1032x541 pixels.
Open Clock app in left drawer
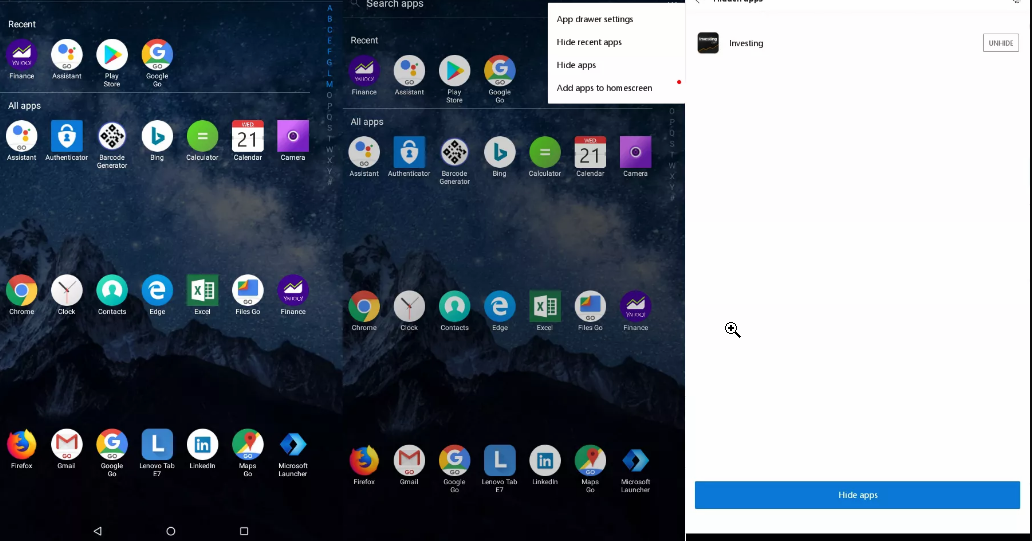(x=66, y=290)
